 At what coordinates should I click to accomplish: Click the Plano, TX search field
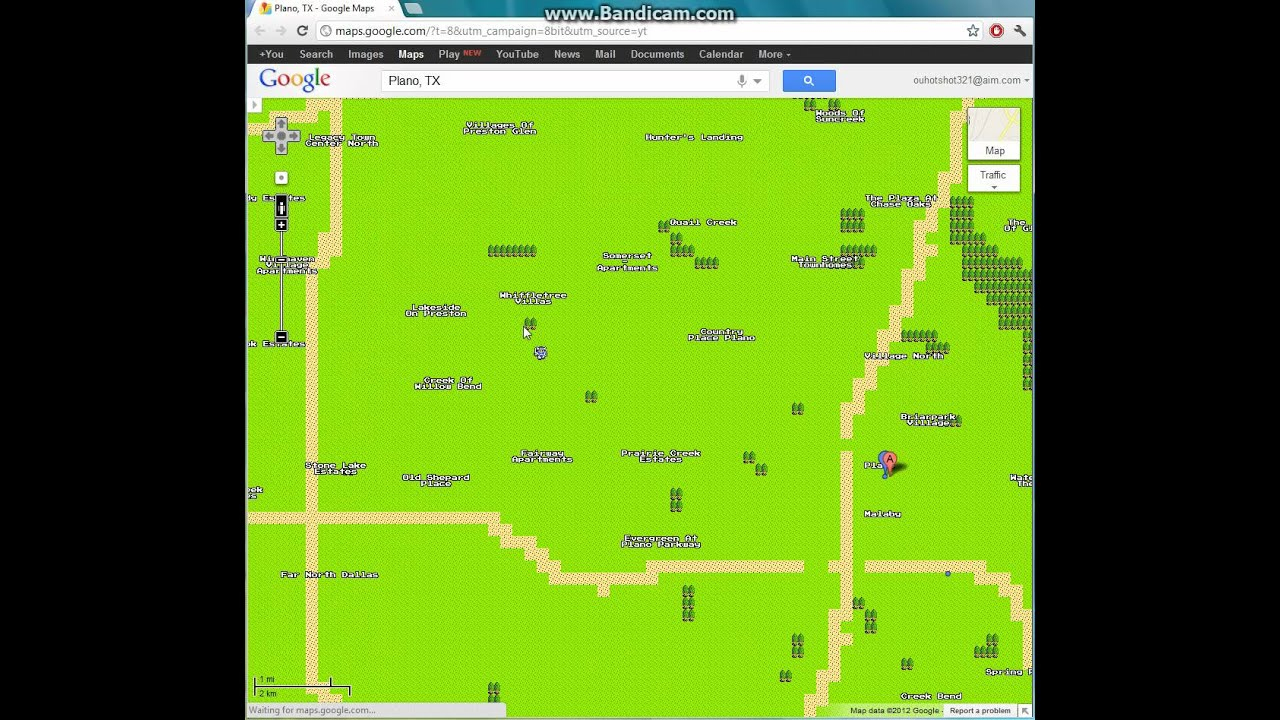point(555,81)
